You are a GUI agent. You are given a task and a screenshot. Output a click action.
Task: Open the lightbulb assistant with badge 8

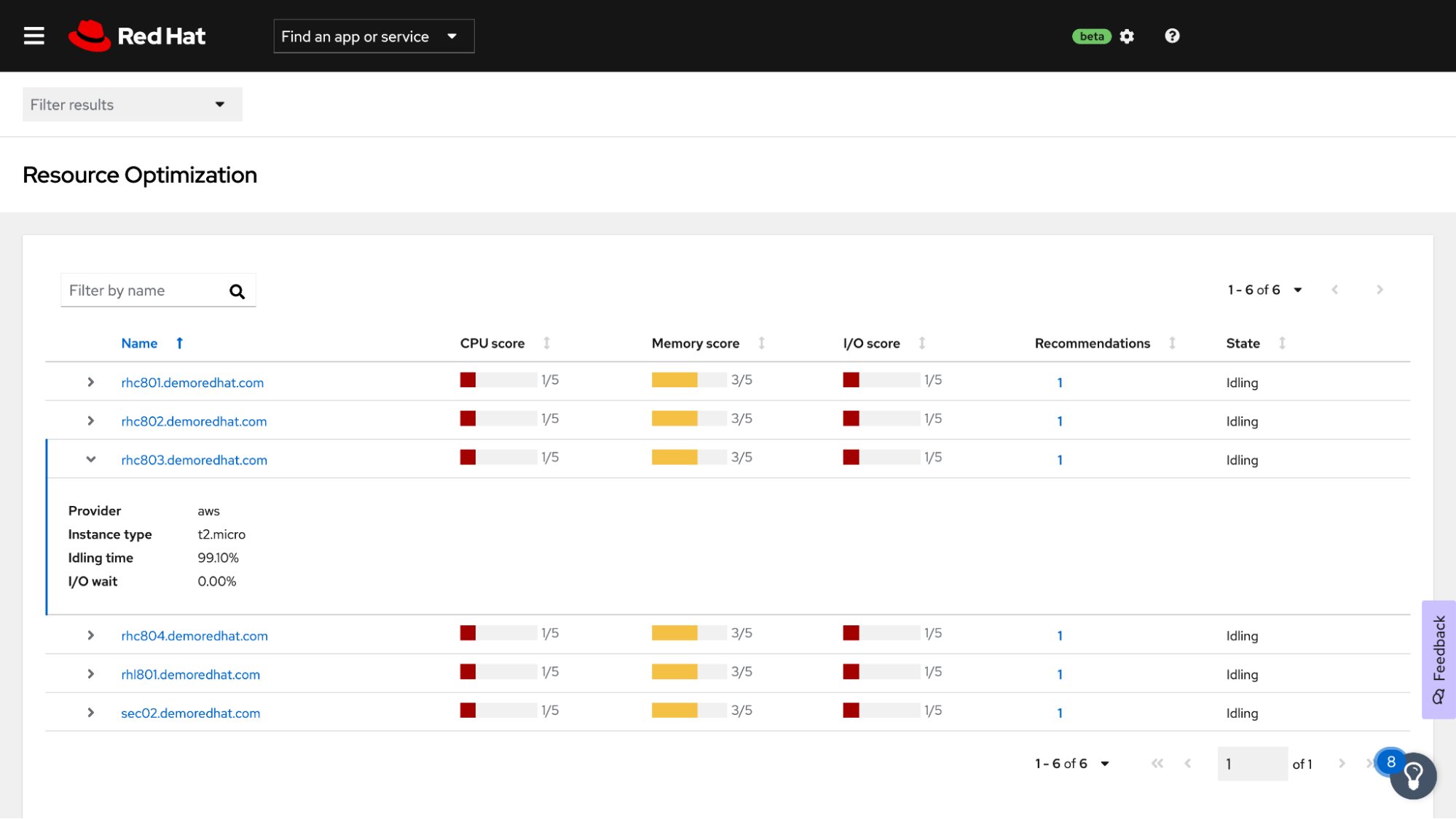(x=1412, y=776)
